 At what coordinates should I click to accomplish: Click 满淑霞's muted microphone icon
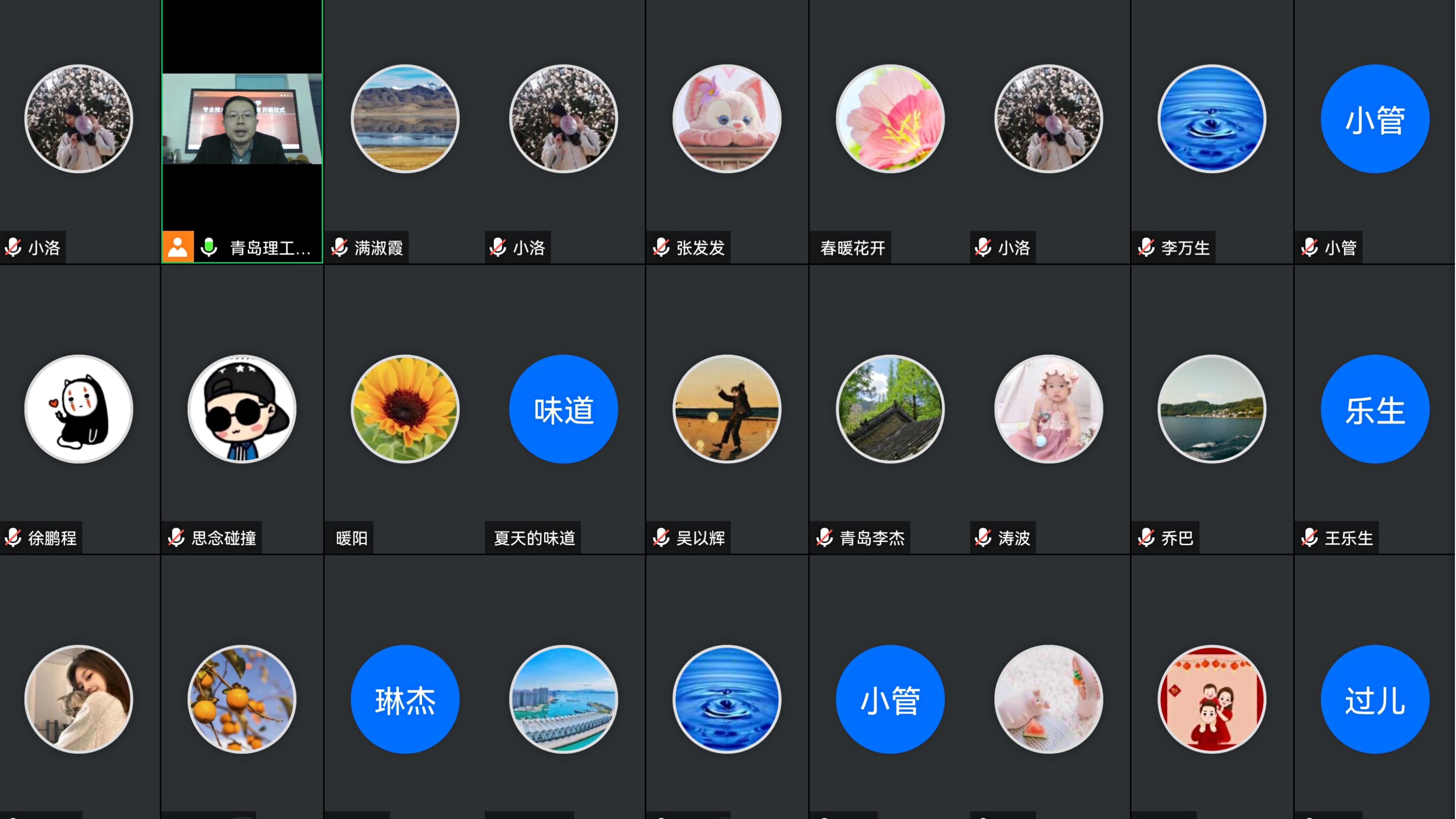tap(340, 247)
